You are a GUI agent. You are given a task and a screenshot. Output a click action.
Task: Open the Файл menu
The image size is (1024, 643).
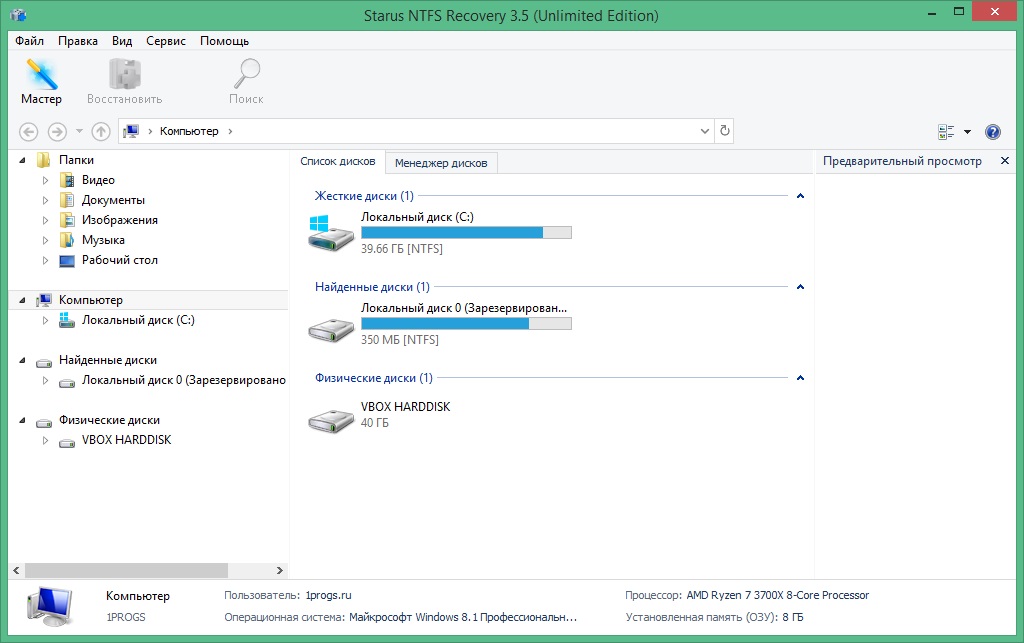pos(29,40)
